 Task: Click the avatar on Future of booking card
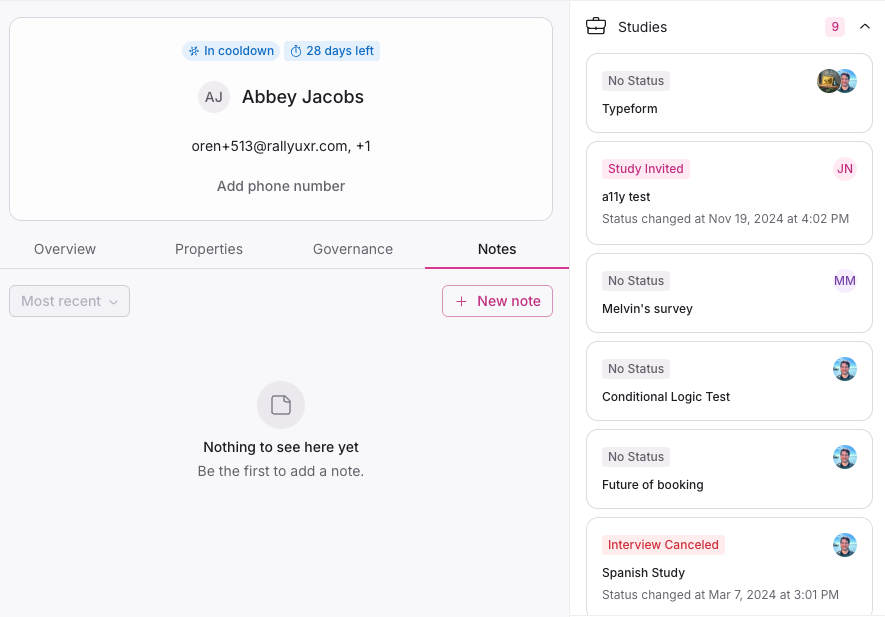point(845,457)
